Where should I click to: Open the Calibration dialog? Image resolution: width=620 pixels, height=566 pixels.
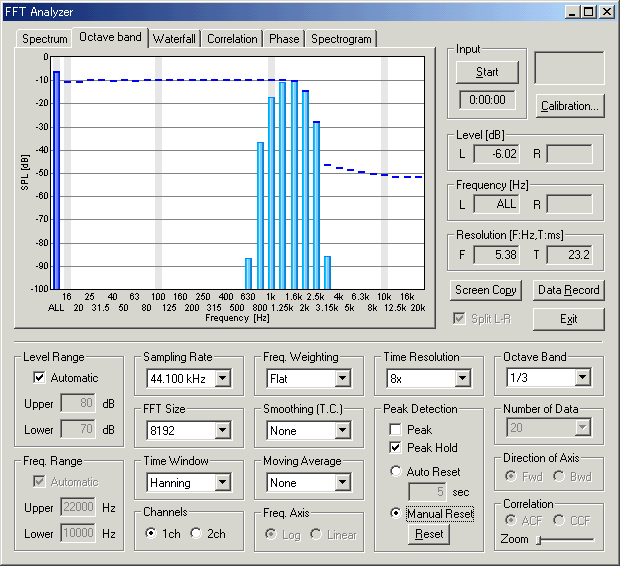(570, 106)
